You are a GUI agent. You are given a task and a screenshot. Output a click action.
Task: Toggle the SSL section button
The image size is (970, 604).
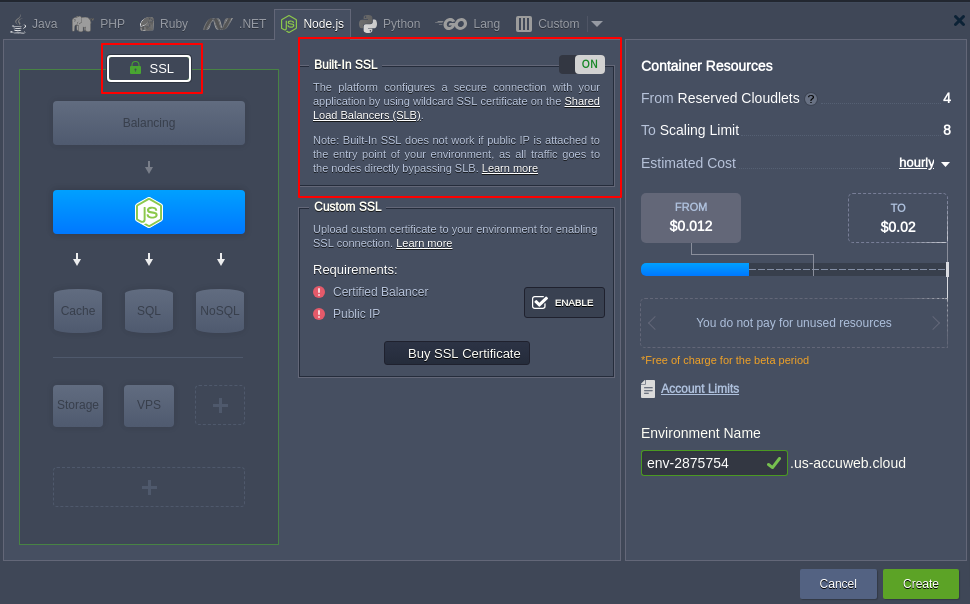pos(149,68)
